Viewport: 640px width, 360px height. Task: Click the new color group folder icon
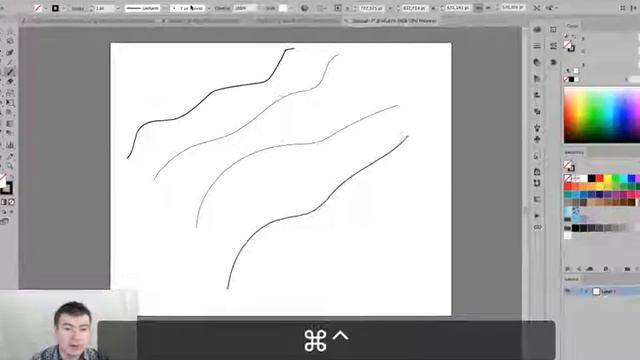coord(627,269)
